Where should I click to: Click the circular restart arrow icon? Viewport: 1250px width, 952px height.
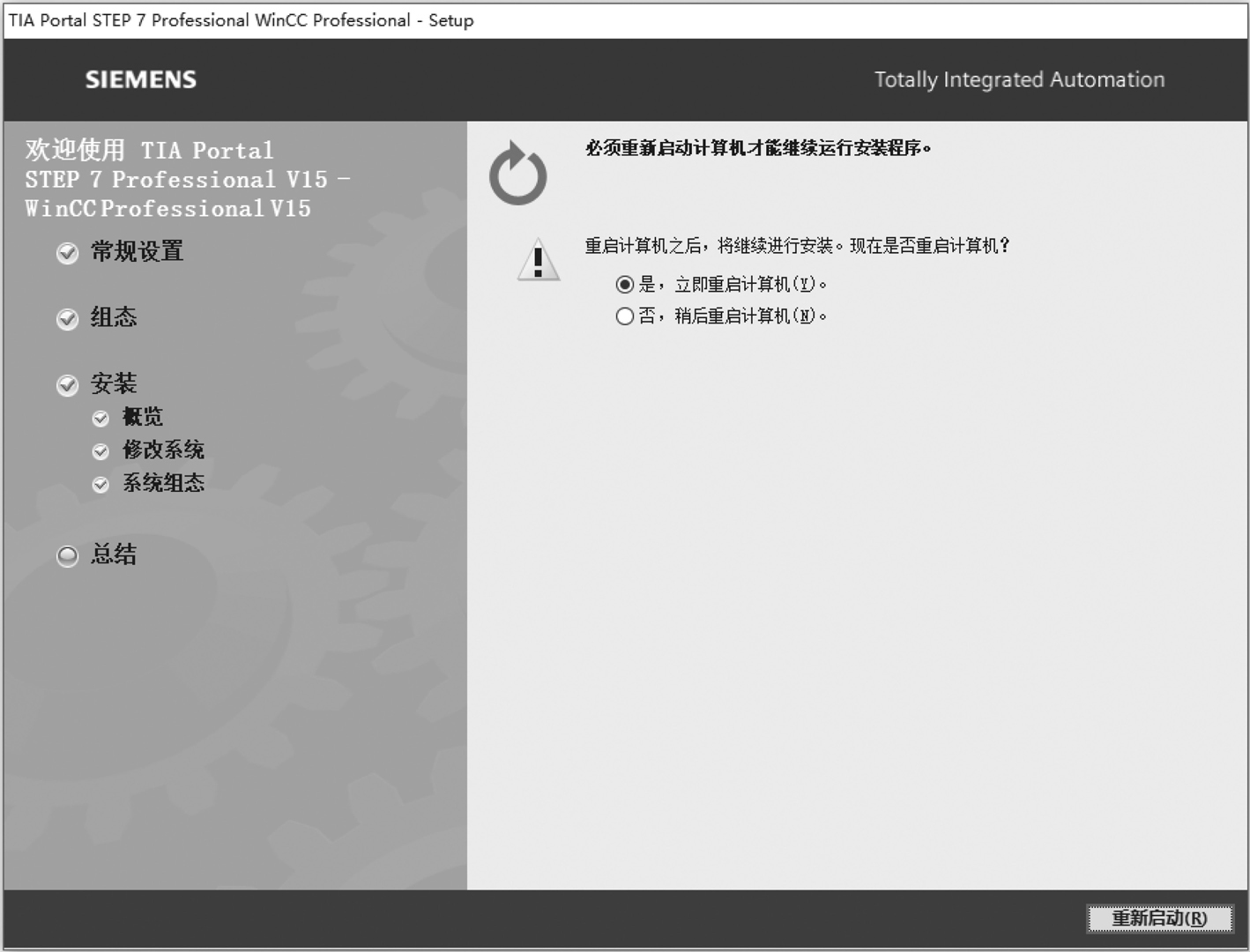pyautogui.click(x=518, y=173)
